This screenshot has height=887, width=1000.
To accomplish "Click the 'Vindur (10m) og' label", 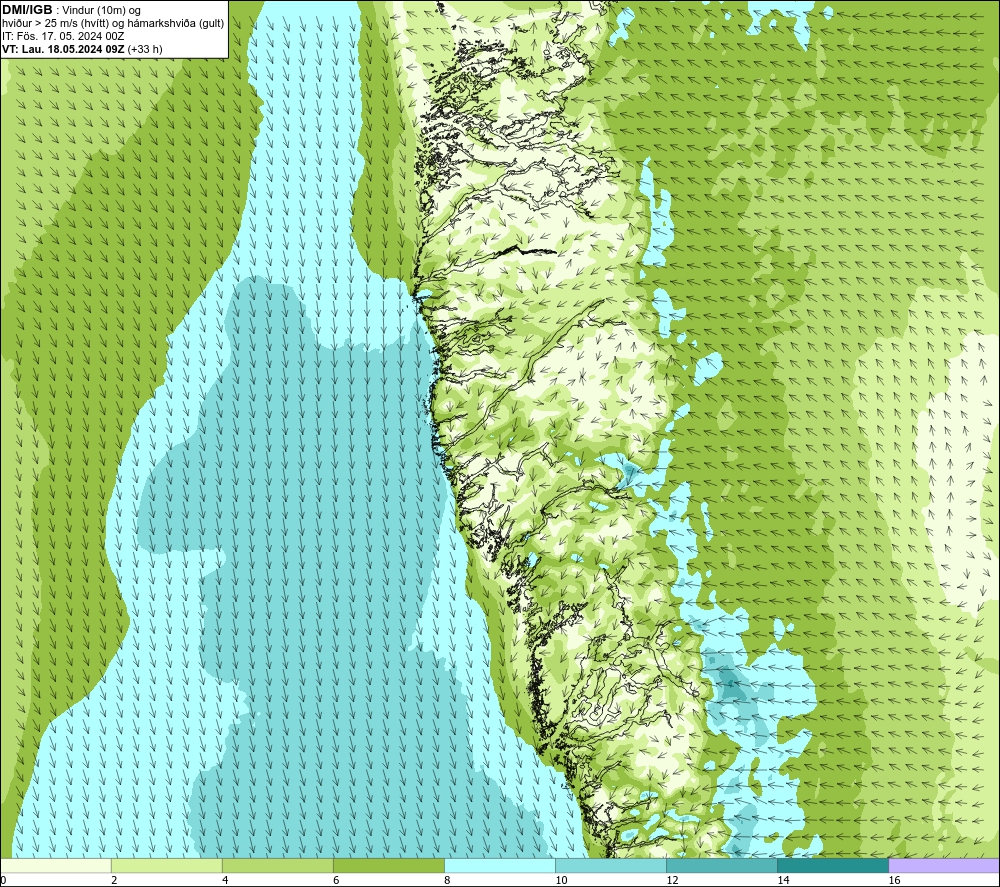I will tap(101, 11).
